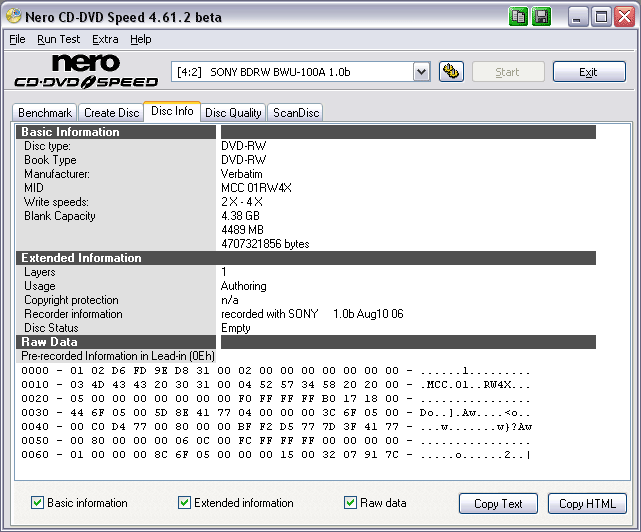This screenshot has width=641, height=532.
Task: Click the Basic Information section header
Action: pyautogui.click(x=116, y=132)
